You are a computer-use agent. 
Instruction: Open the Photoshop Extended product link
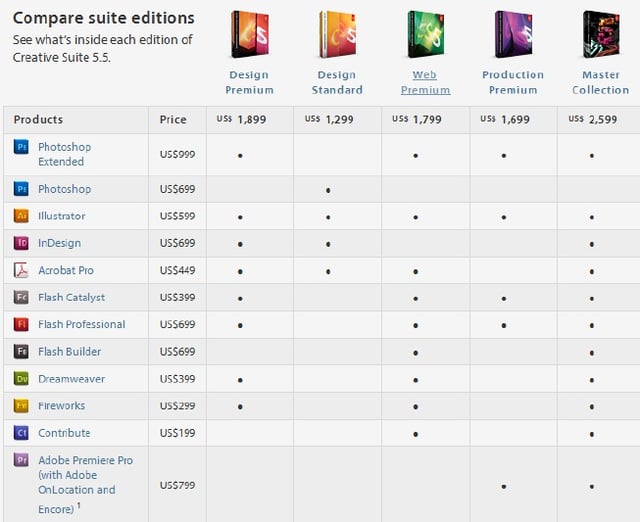(x=64, y=154)
